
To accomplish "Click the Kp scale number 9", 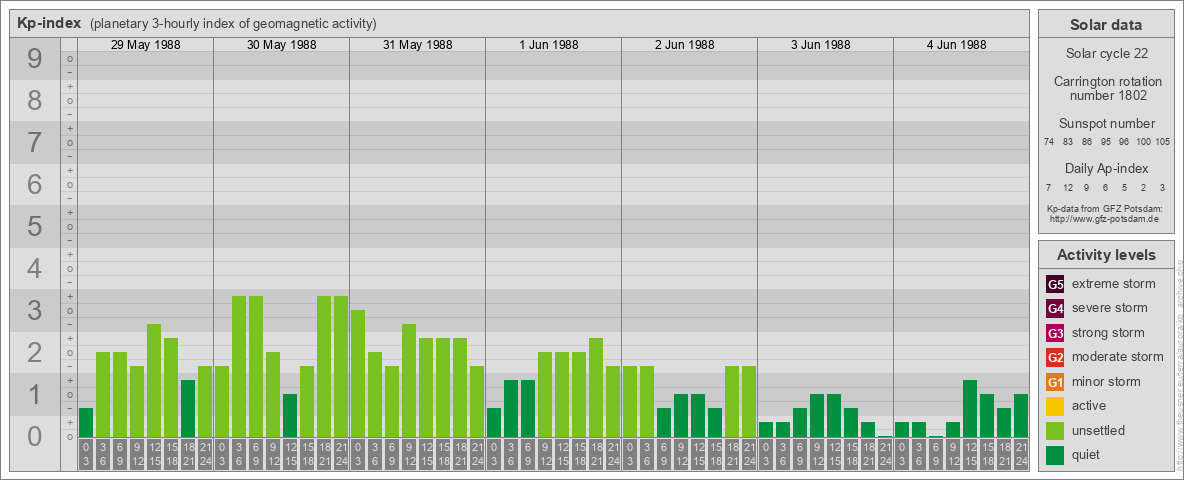I will 35,59.
